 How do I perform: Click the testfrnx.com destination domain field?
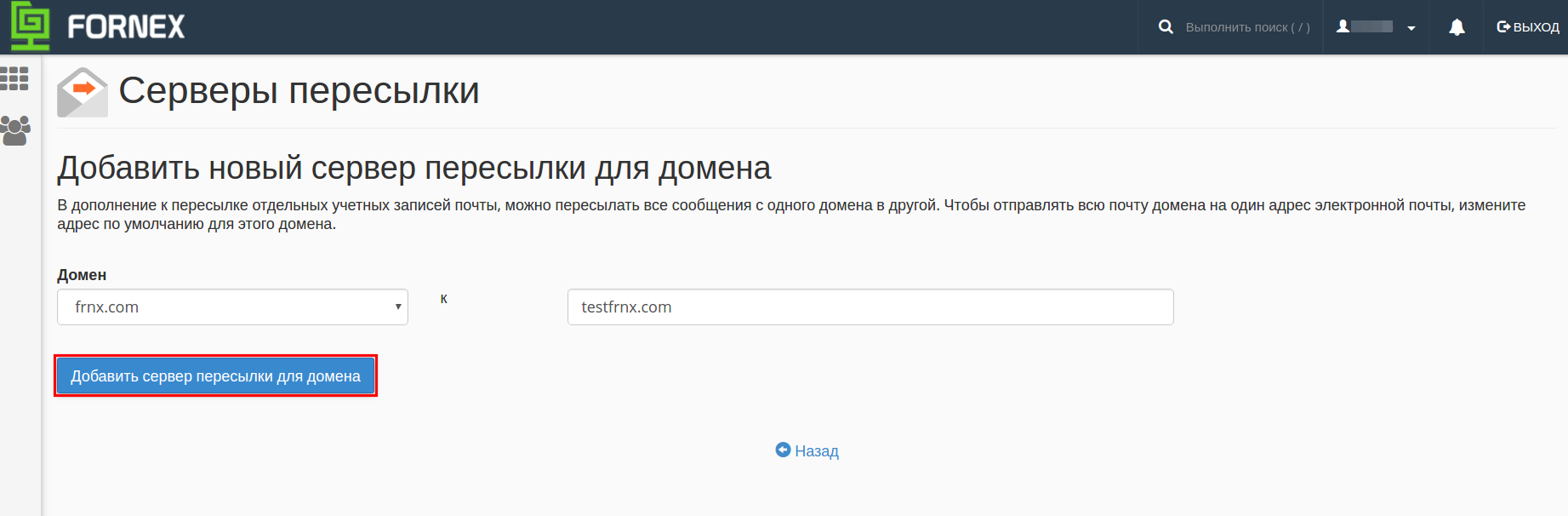(x=870, y=307)
